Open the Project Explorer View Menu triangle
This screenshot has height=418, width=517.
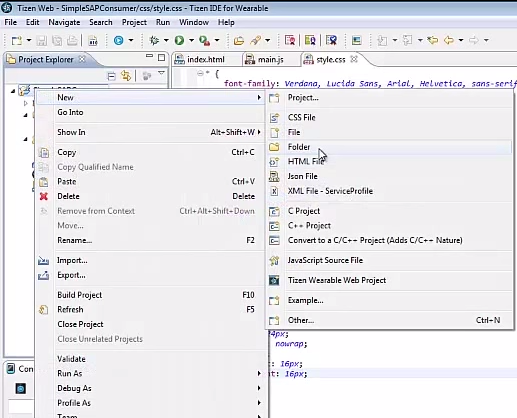pyautogui.click(x=161, y=73)
